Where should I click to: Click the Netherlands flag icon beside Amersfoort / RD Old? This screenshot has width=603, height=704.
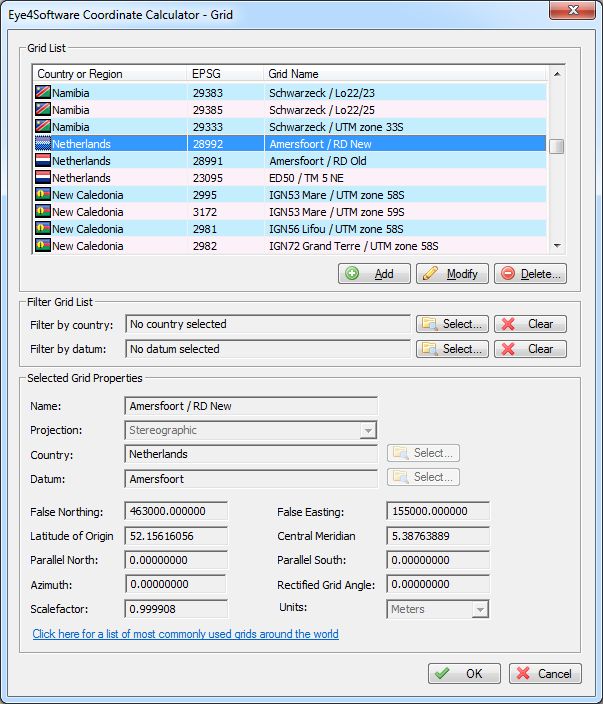[x=42, y=160]
